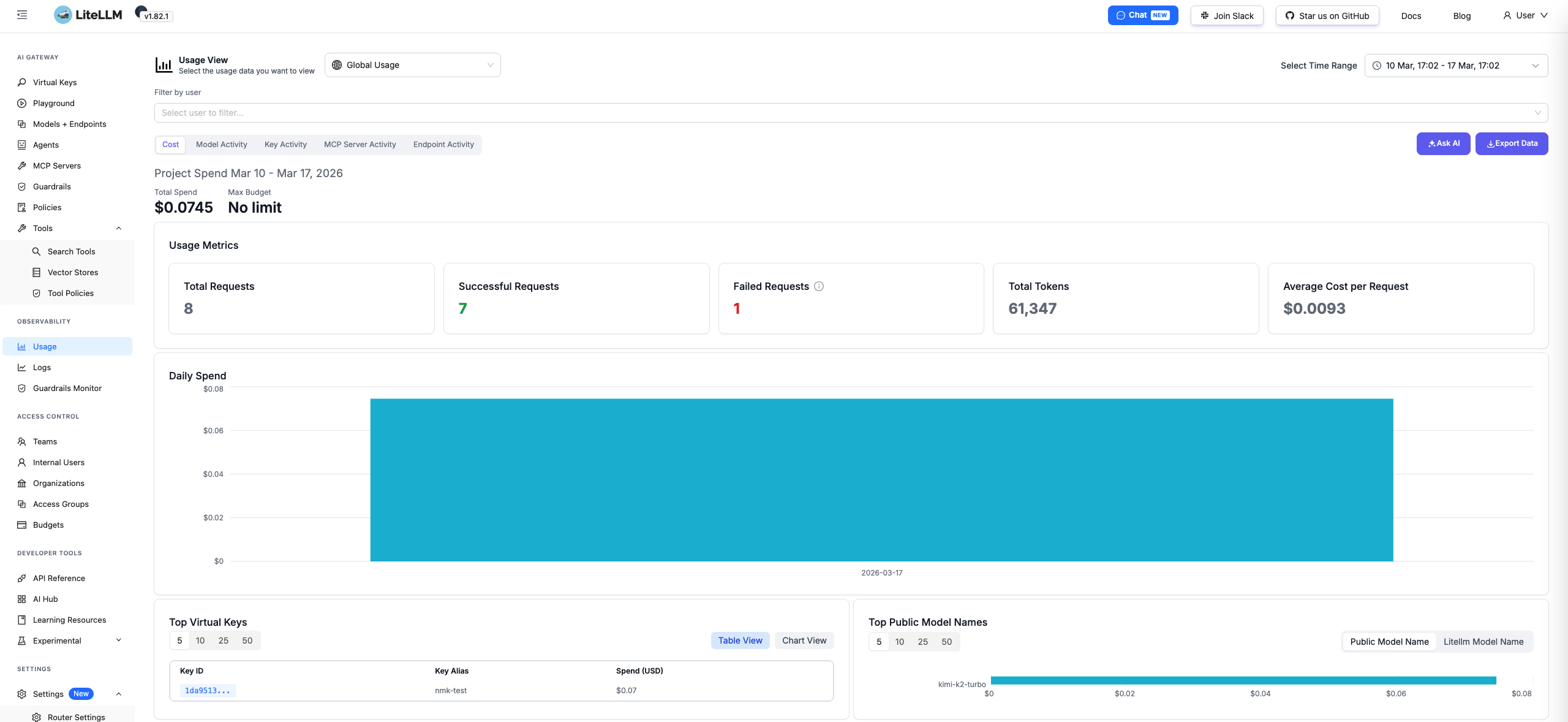
Task: Collapse the Tools sidebar section
Action: click(119, 228)
